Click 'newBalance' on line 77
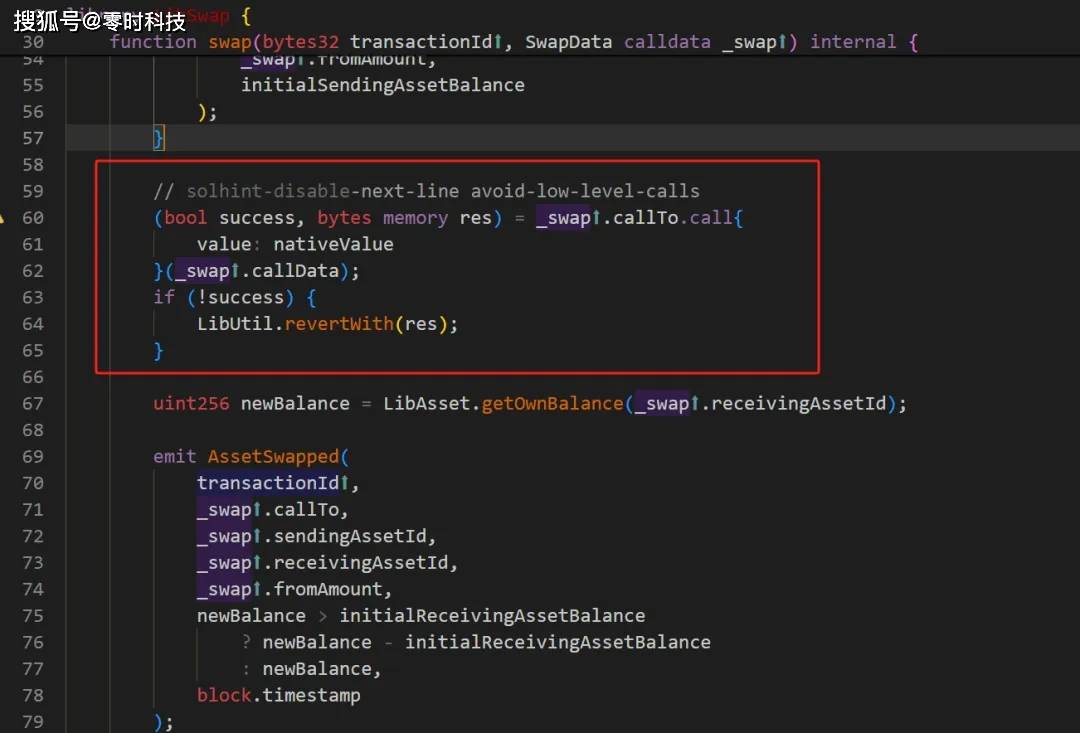Screen dimensions: 1080x733 point(317,668)
